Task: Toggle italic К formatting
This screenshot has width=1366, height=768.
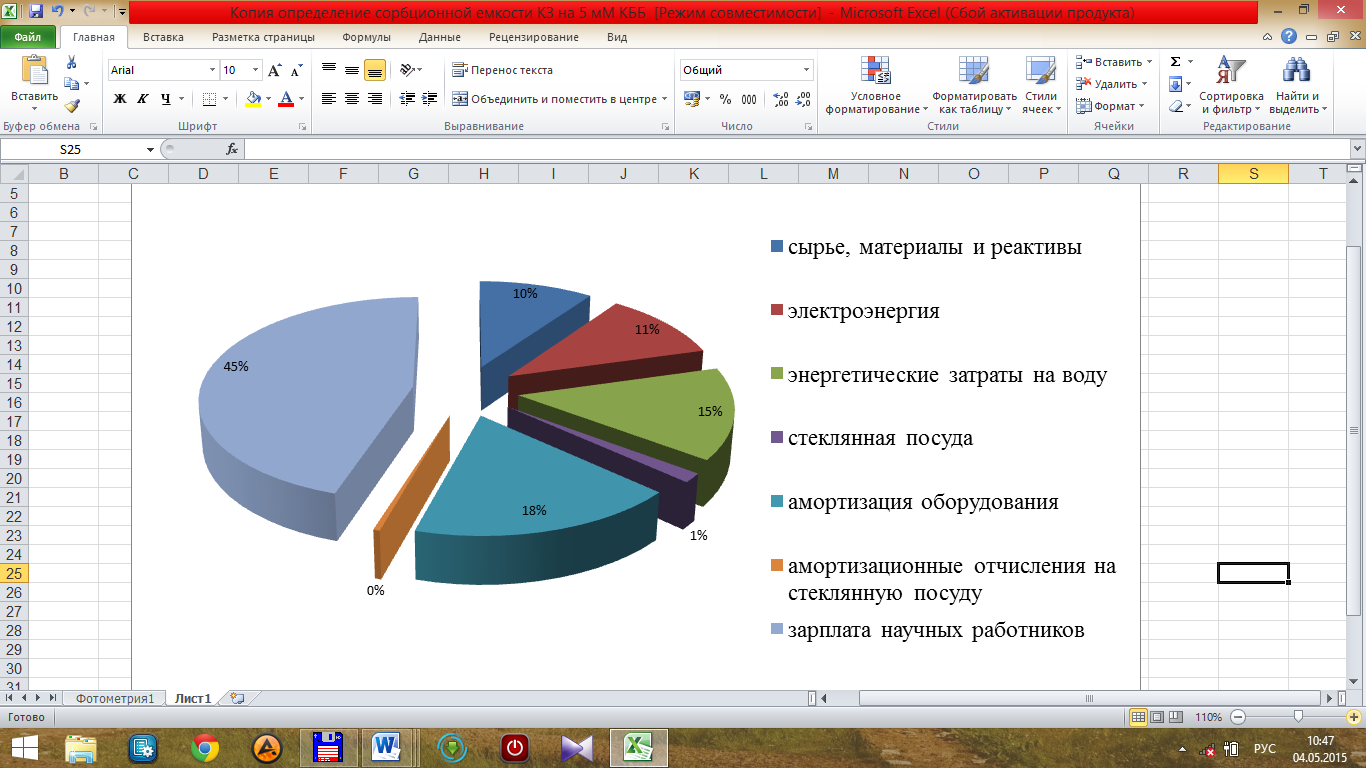Action: click(x=143, y=99)
